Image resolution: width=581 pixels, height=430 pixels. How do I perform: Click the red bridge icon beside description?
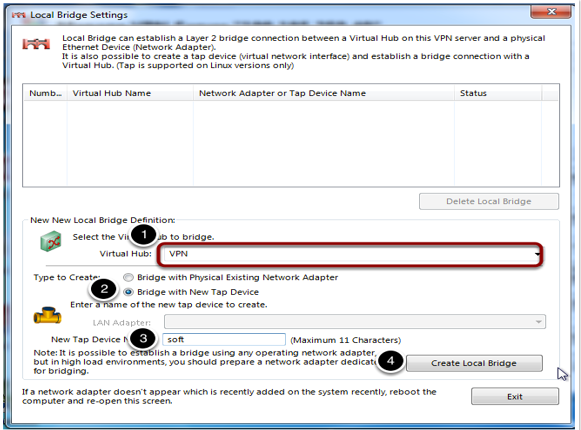pyautogui.click(x=36, y=44)
